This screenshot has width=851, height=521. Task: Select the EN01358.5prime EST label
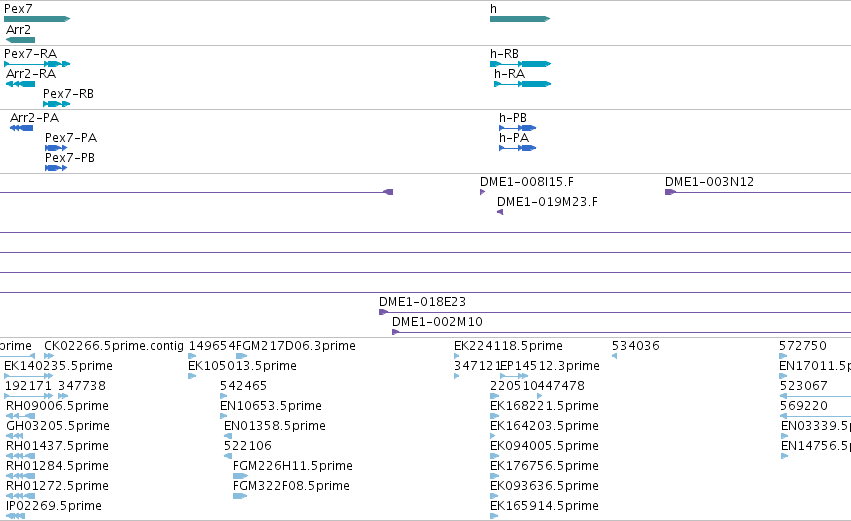pos(275,426)
